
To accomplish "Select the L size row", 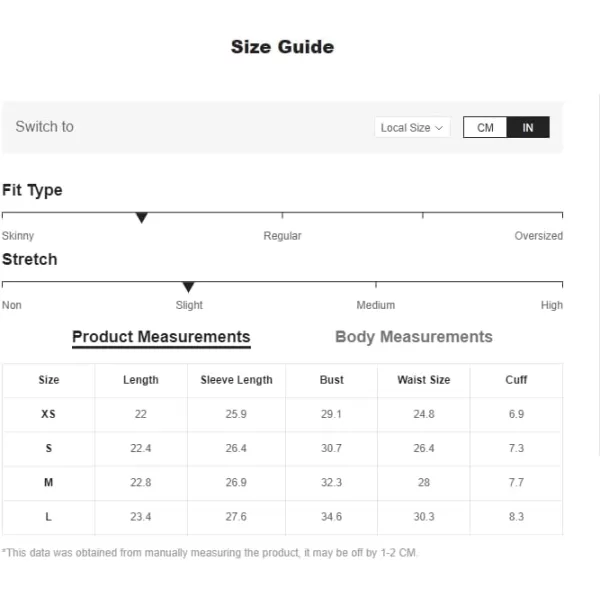I will 282,517.
